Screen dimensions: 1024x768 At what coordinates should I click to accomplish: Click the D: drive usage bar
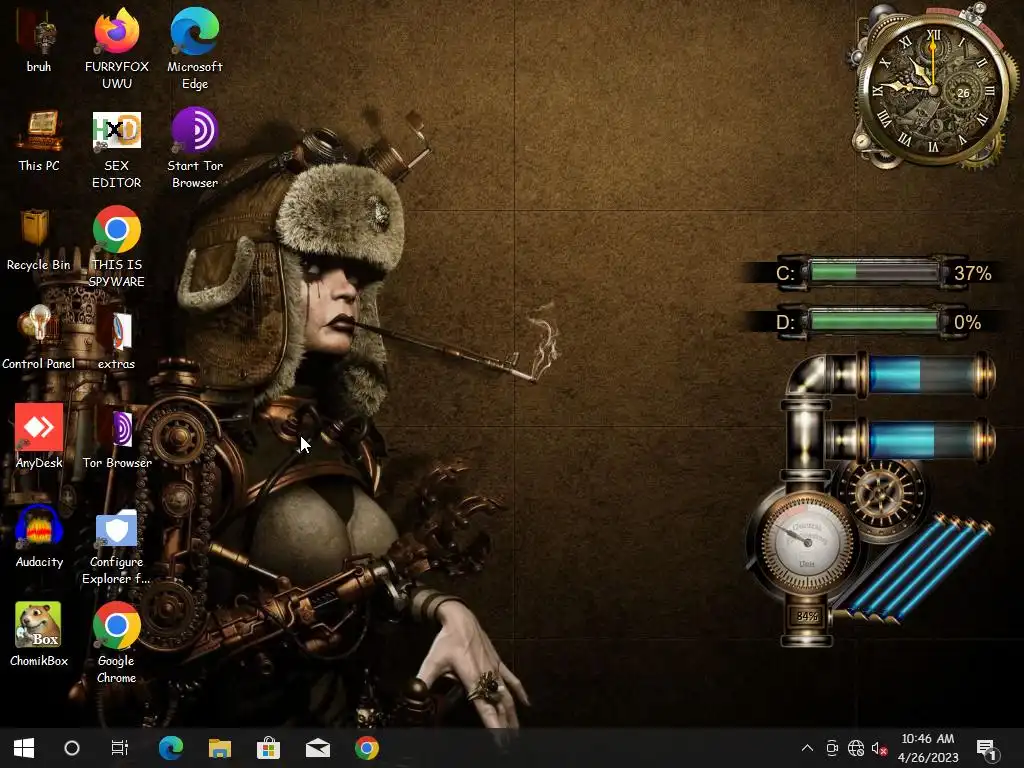point(874,321)
